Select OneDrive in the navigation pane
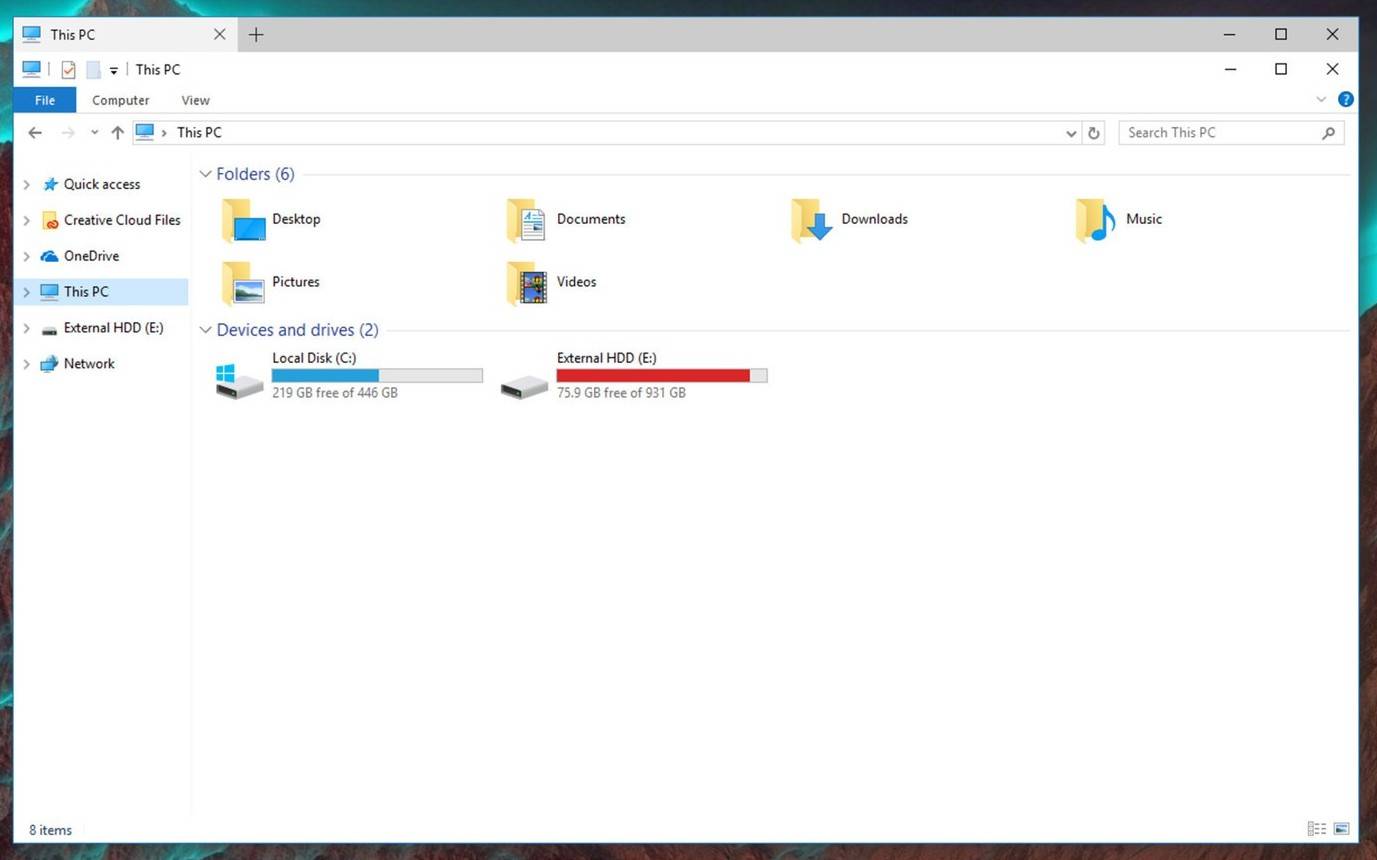Image resolution: width=1377 pixels, height=860 pixels. pos(79,256)
